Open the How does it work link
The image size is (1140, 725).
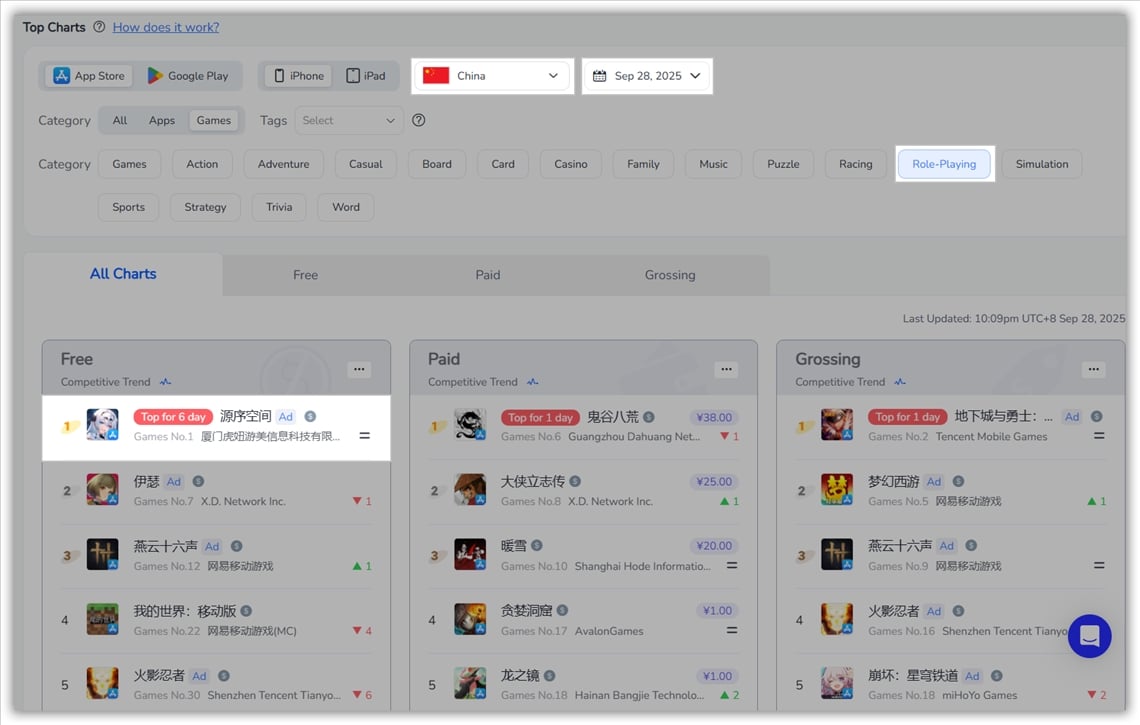point(166,27)
